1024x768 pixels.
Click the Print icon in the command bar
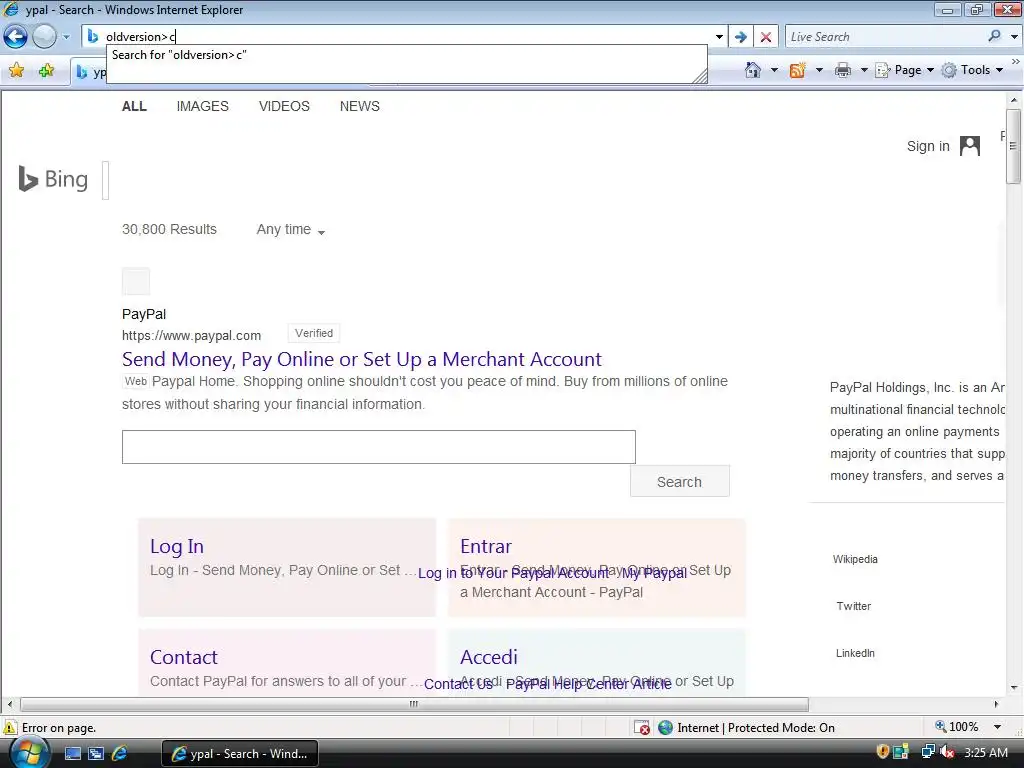(x=843, y=70)
